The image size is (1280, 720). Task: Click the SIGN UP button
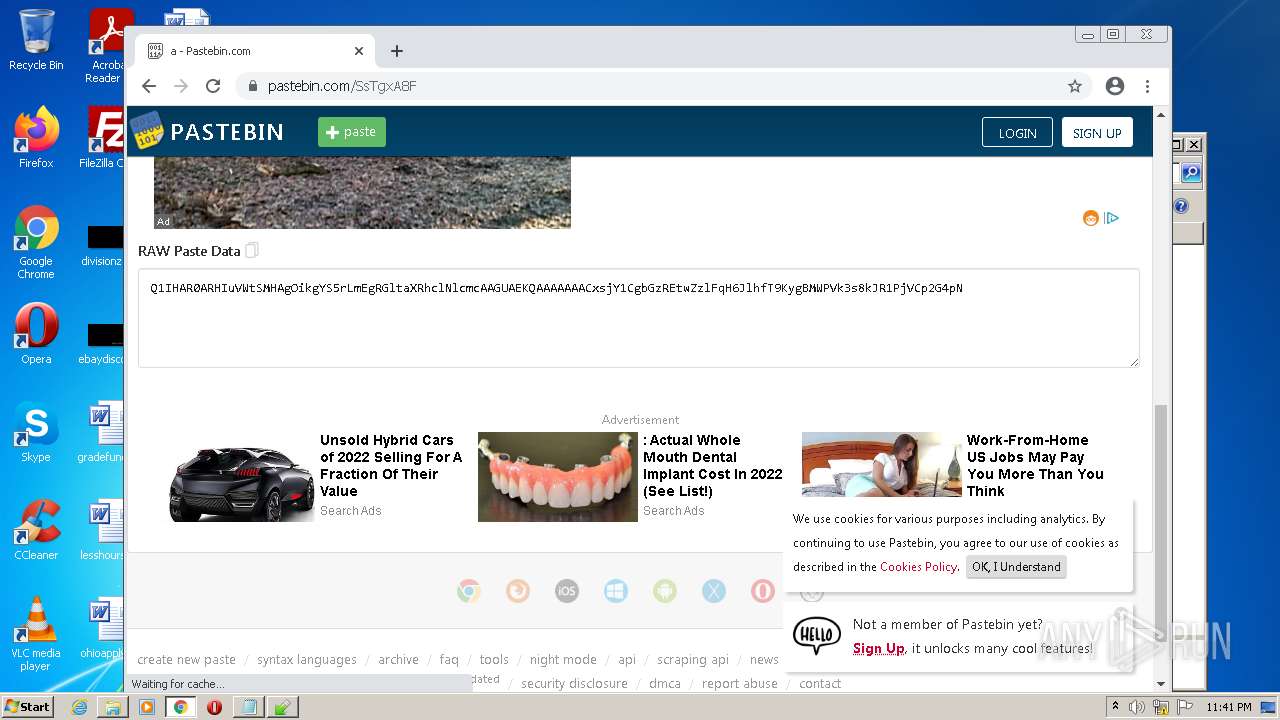1097,133
